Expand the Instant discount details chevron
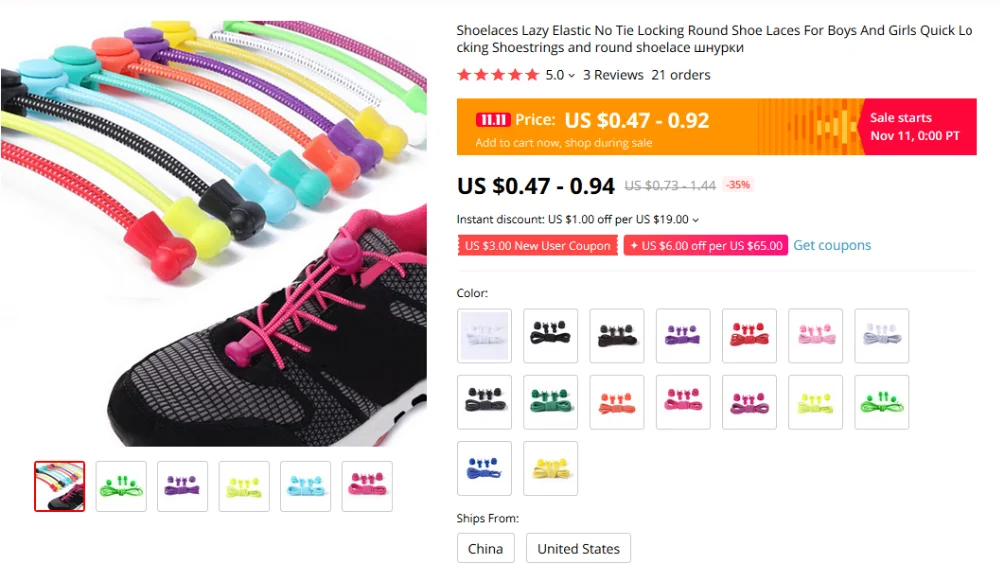1000x564 pixels. 696,220
